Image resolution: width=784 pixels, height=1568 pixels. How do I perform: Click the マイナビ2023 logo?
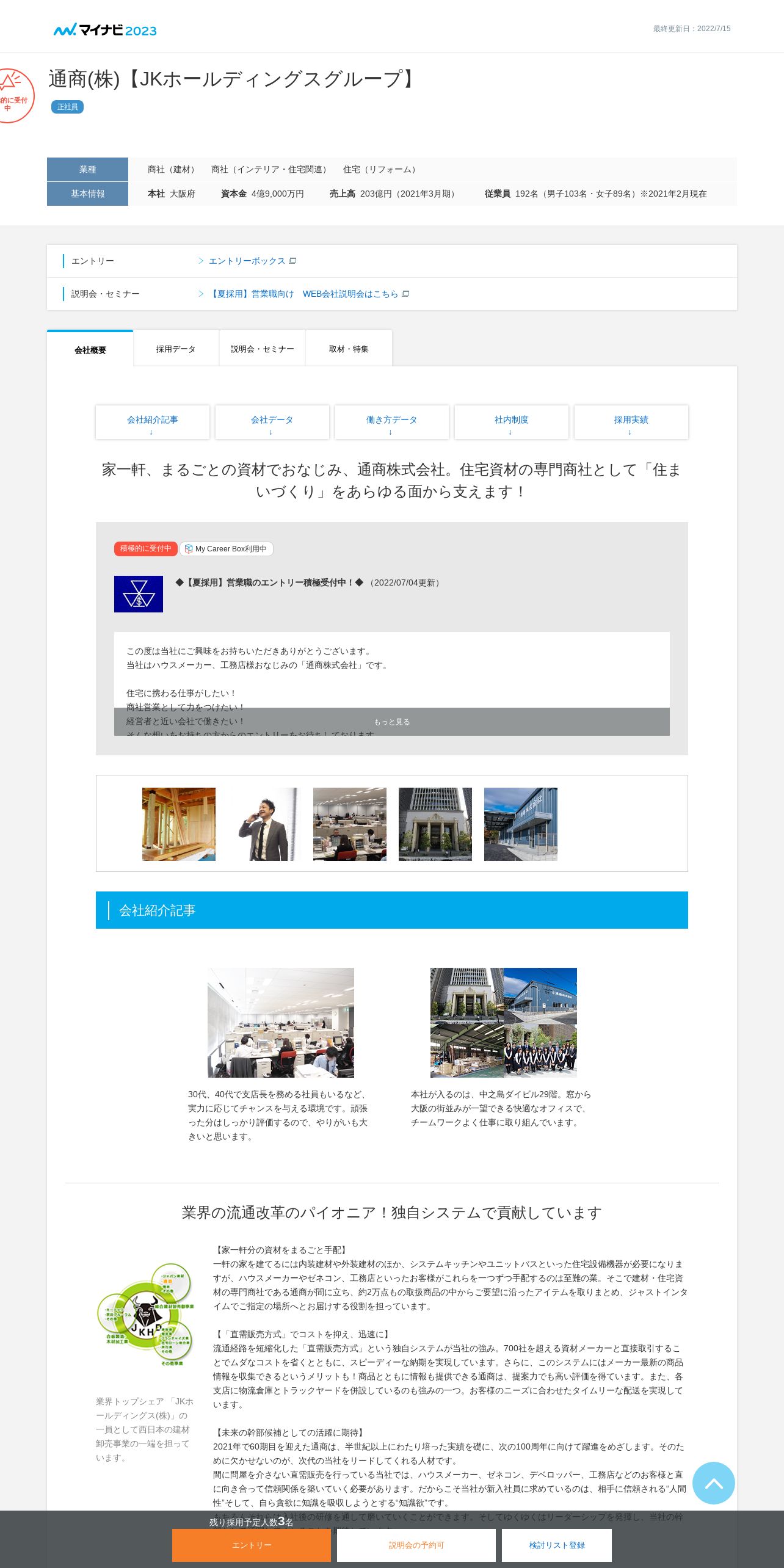coord(105,30)
